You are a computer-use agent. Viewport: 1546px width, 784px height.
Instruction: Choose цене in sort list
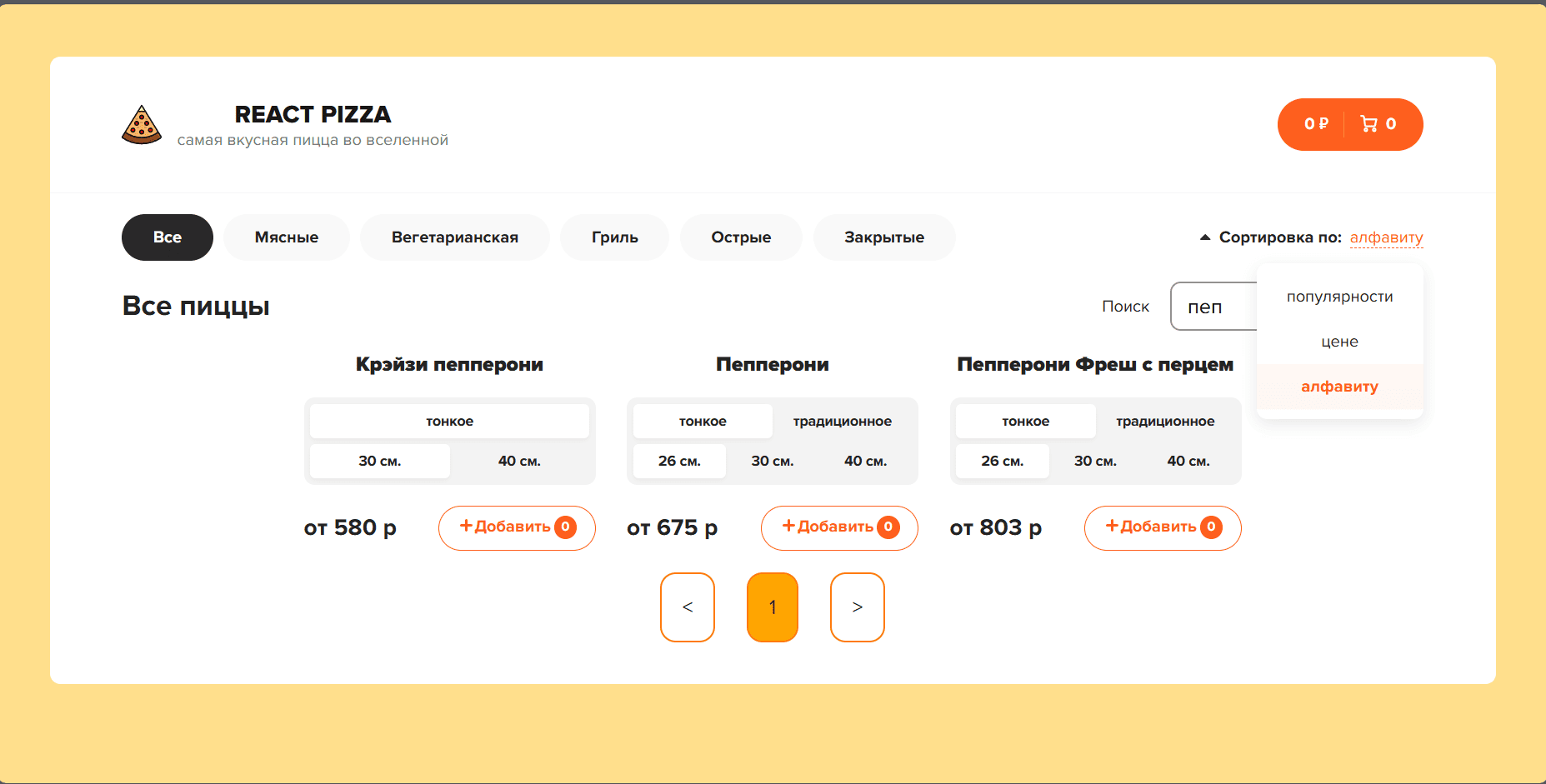[x=1339, y=342]
